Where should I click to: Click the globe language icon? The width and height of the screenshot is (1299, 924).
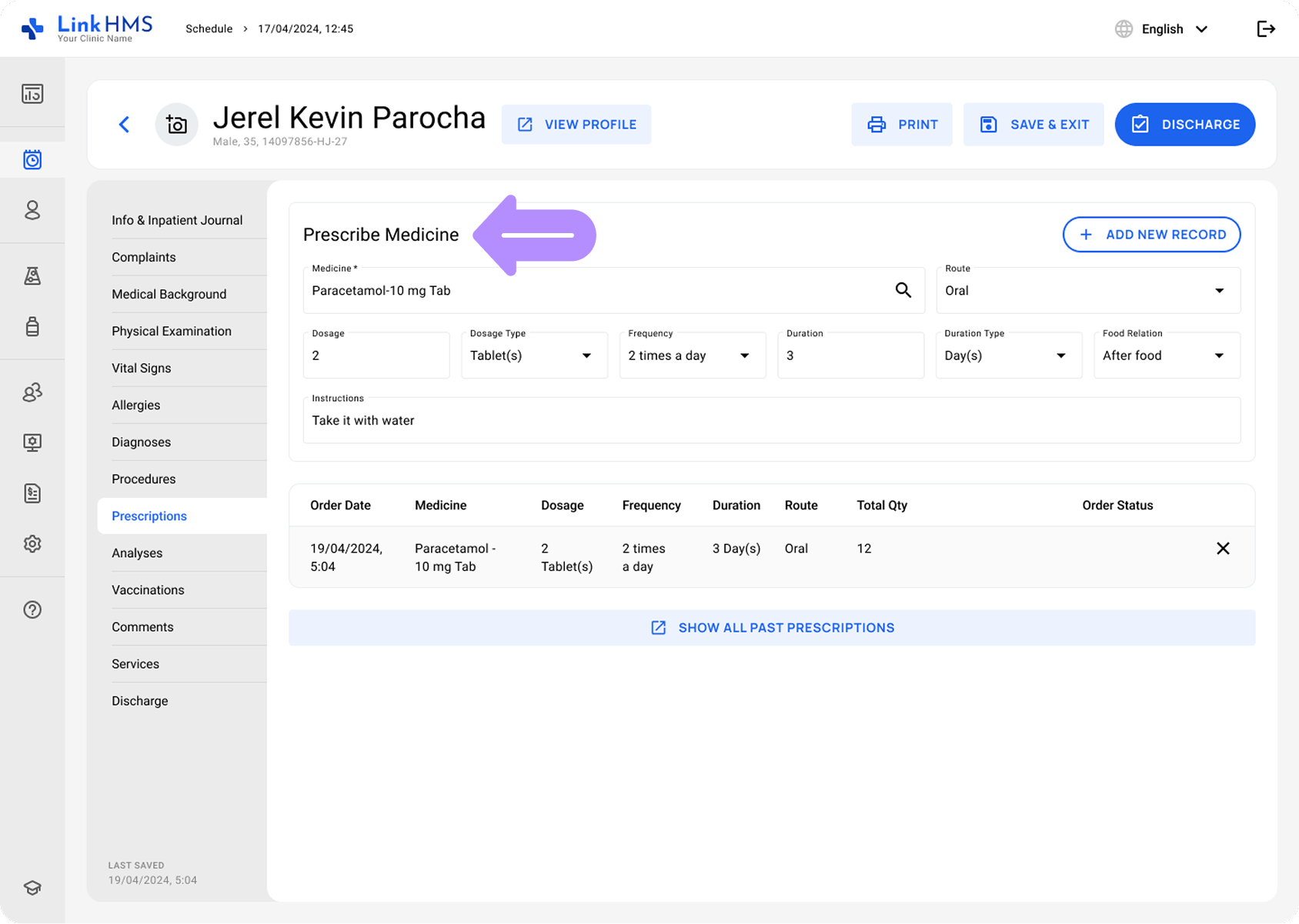click(1124, 29)
